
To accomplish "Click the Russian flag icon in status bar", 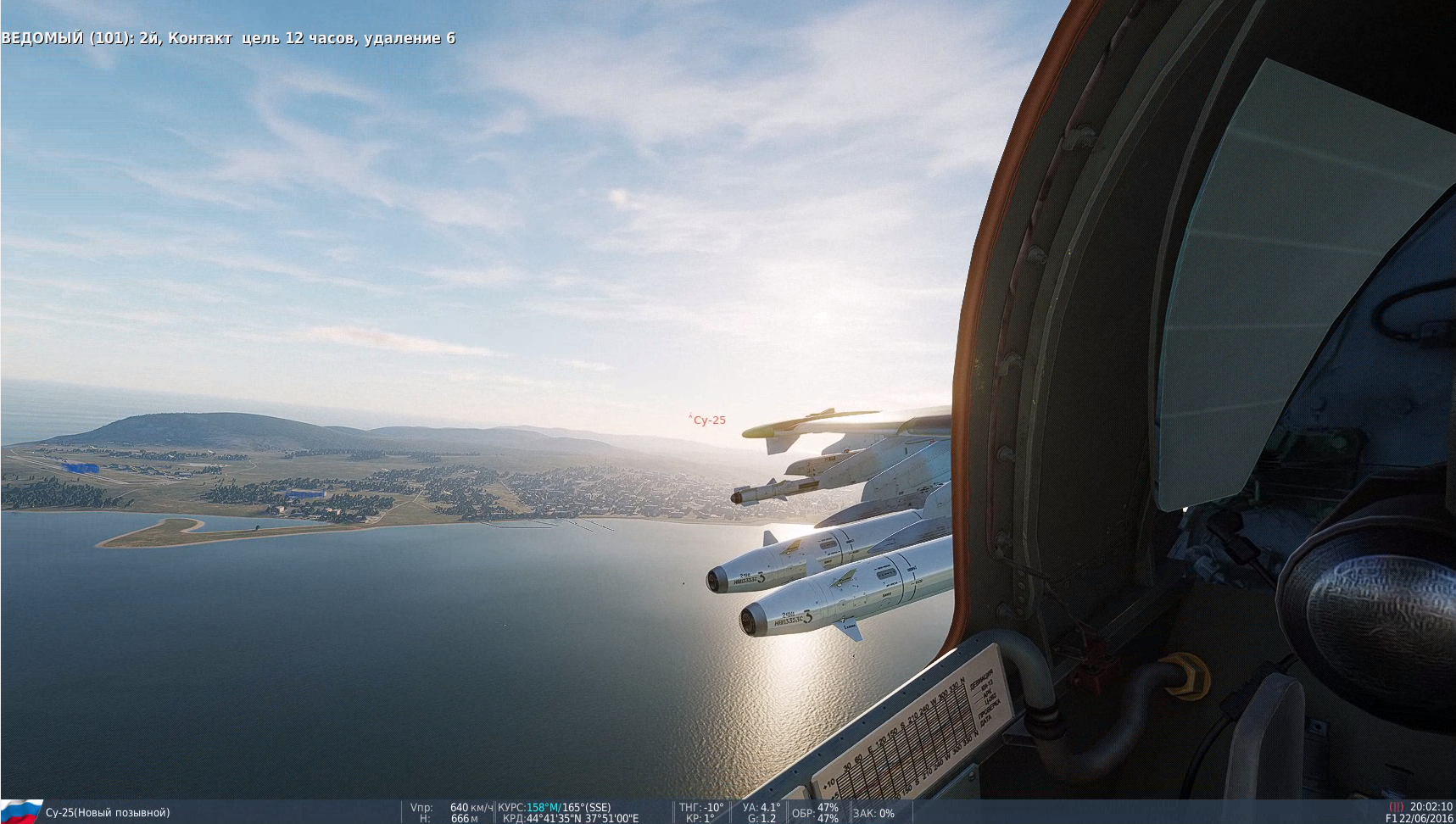I will [x=21, y=810].
